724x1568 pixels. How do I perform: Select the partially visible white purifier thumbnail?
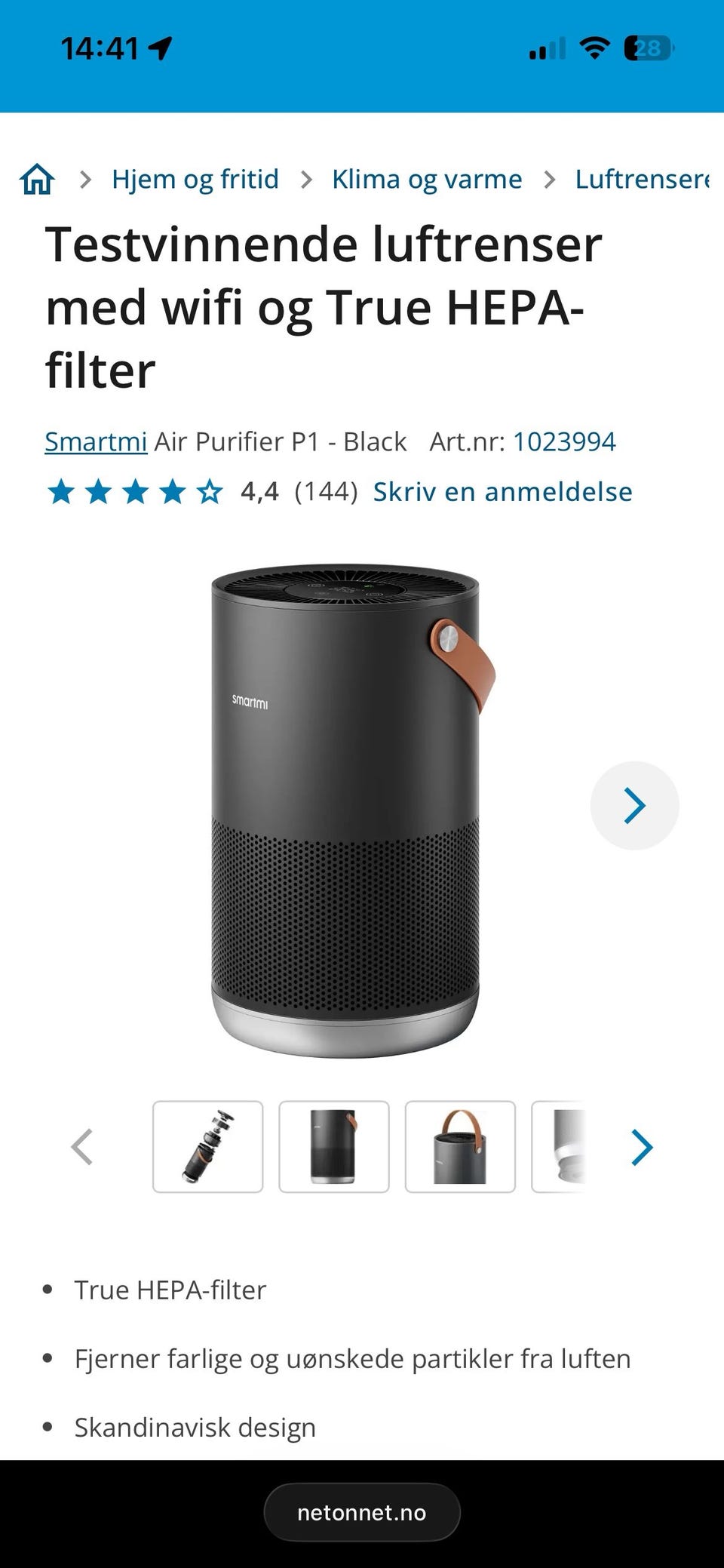(x=559, y=1147)
